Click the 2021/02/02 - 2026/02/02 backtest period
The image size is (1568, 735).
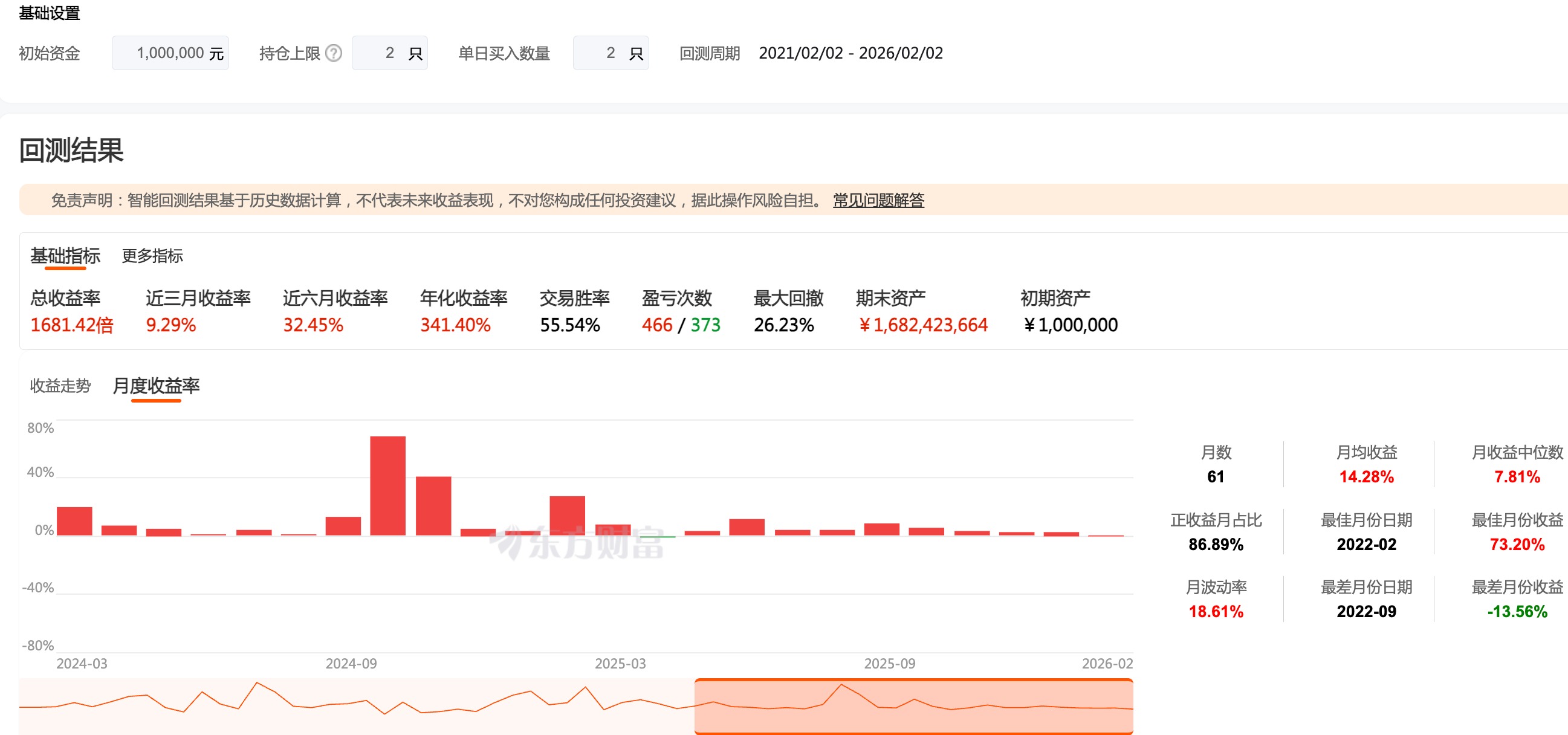tap(850, 54)
